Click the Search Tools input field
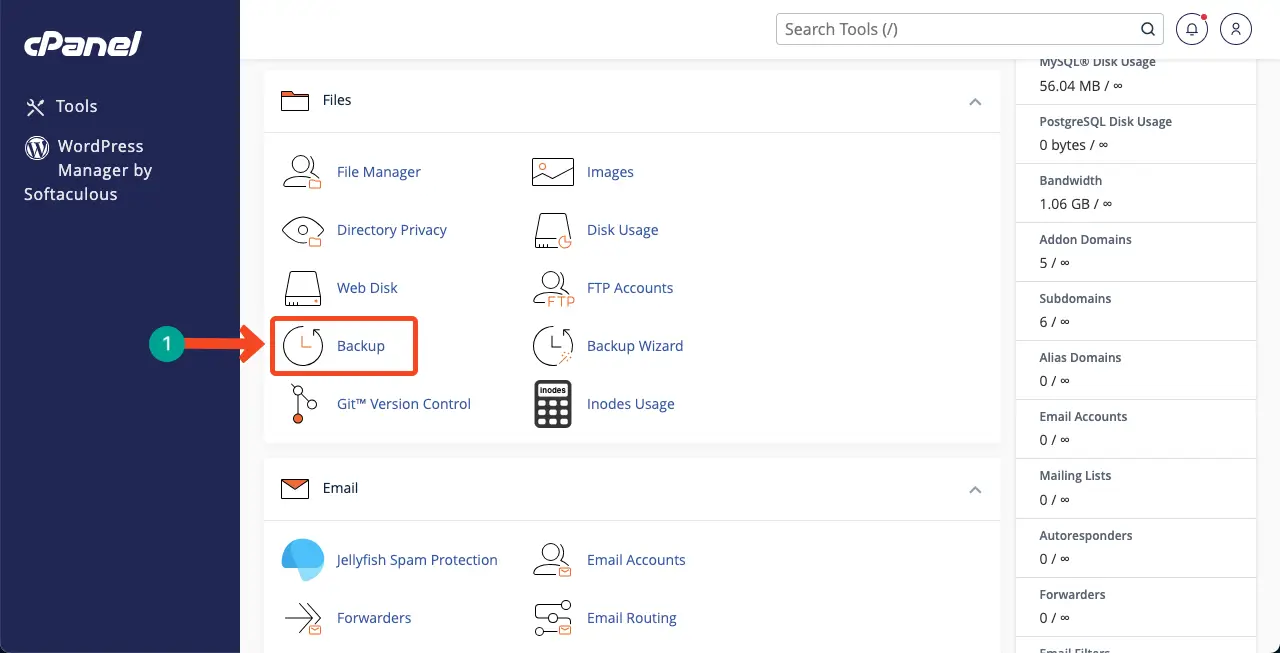Viewport: 1280px width, 653px height. [x=960, y=29]
